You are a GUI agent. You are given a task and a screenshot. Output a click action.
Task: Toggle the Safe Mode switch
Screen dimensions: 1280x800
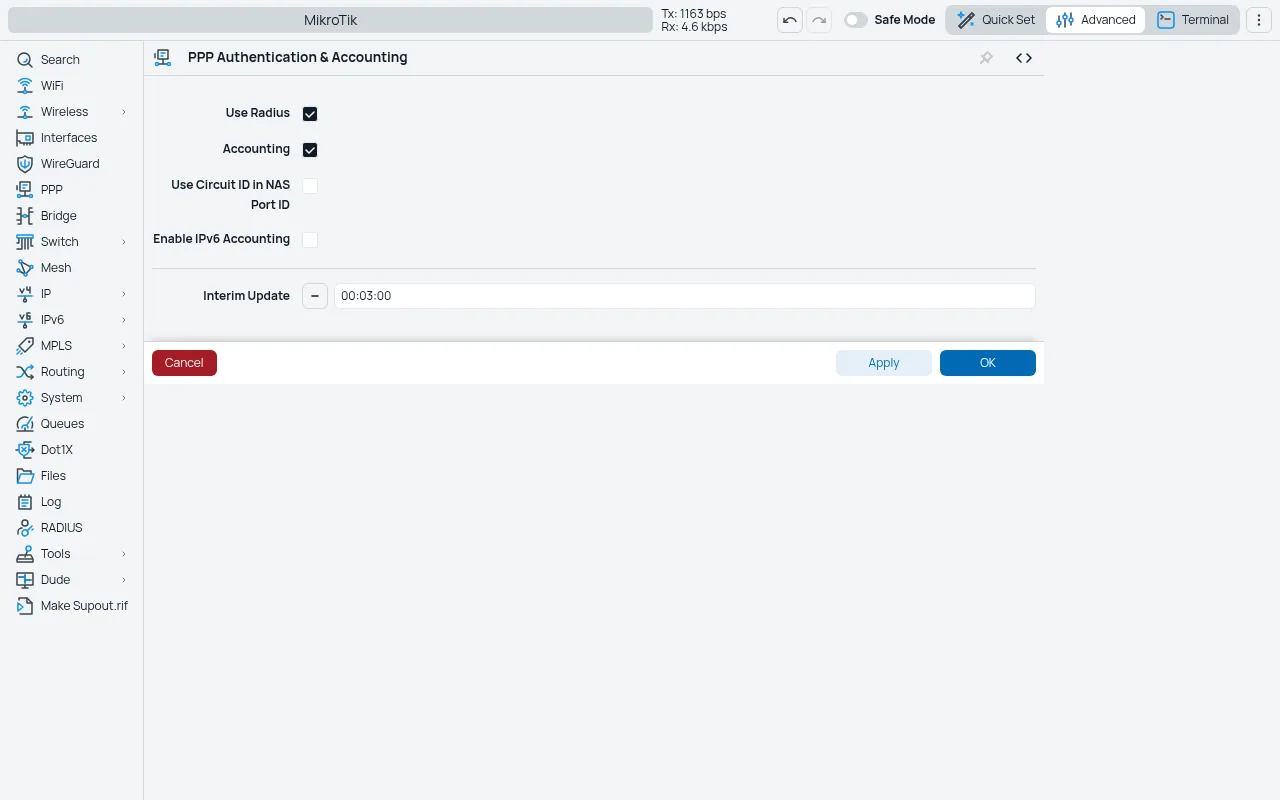tap(855, 20)
